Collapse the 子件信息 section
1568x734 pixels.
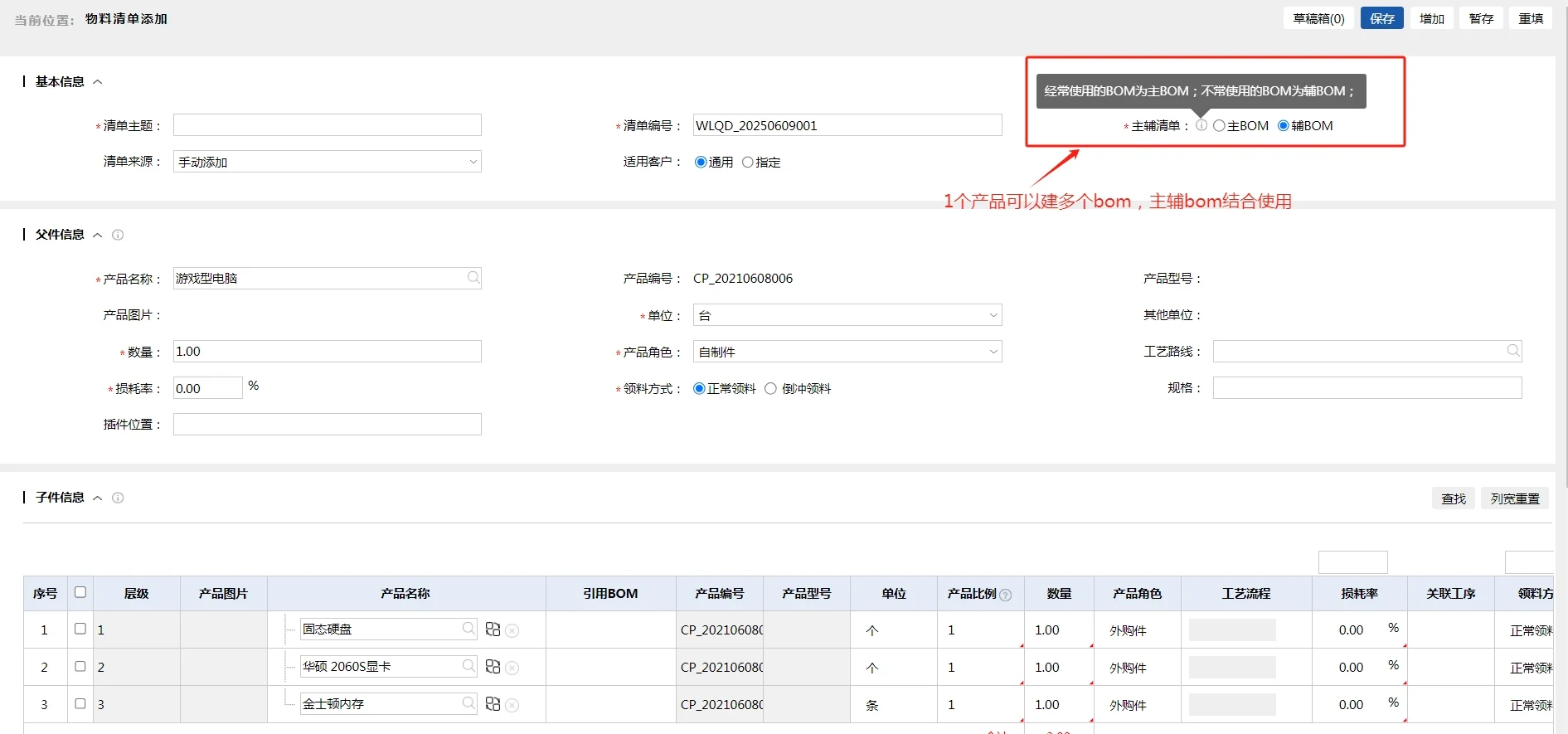[x=98, y=498]
